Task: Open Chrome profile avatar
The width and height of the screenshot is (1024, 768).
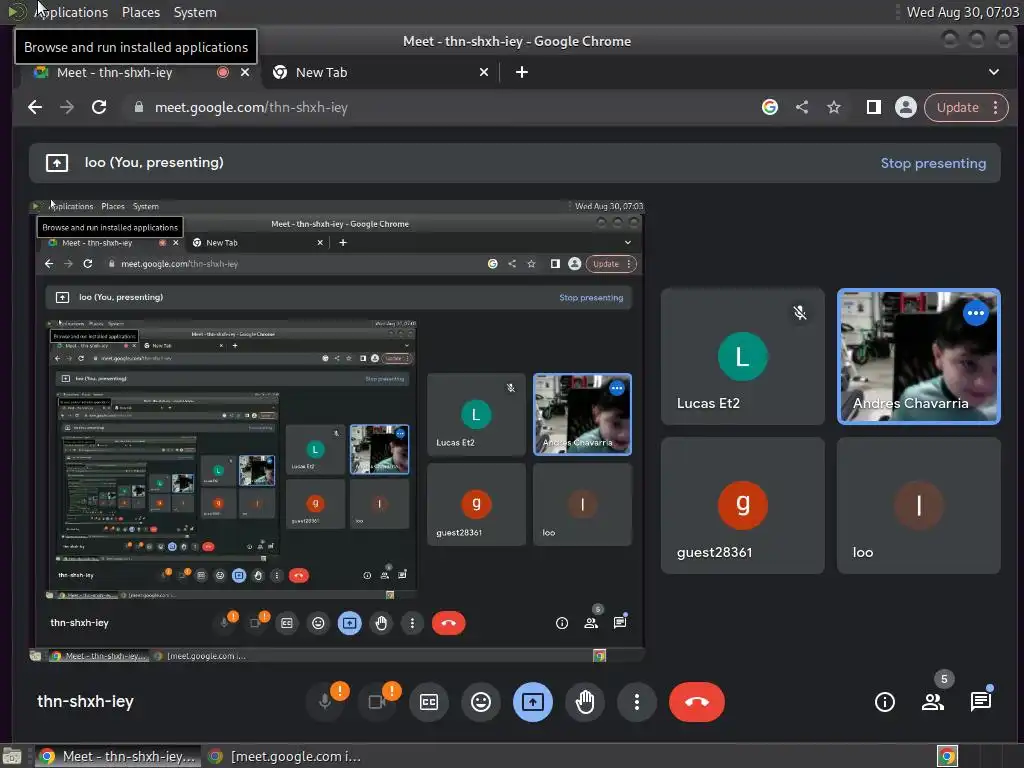Action: (906, 107)
